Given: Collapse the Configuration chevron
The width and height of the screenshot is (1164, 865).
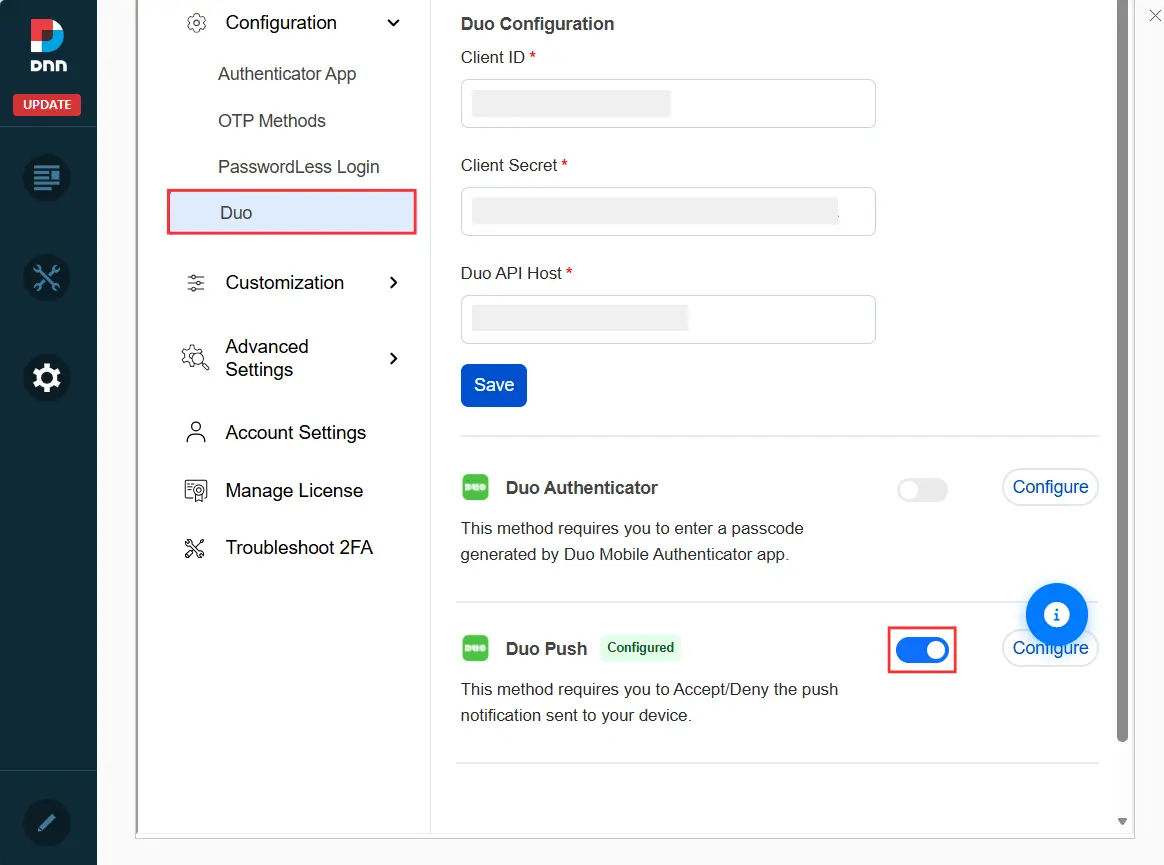Looking at the screenshot, I should click(x=393, y=23).
